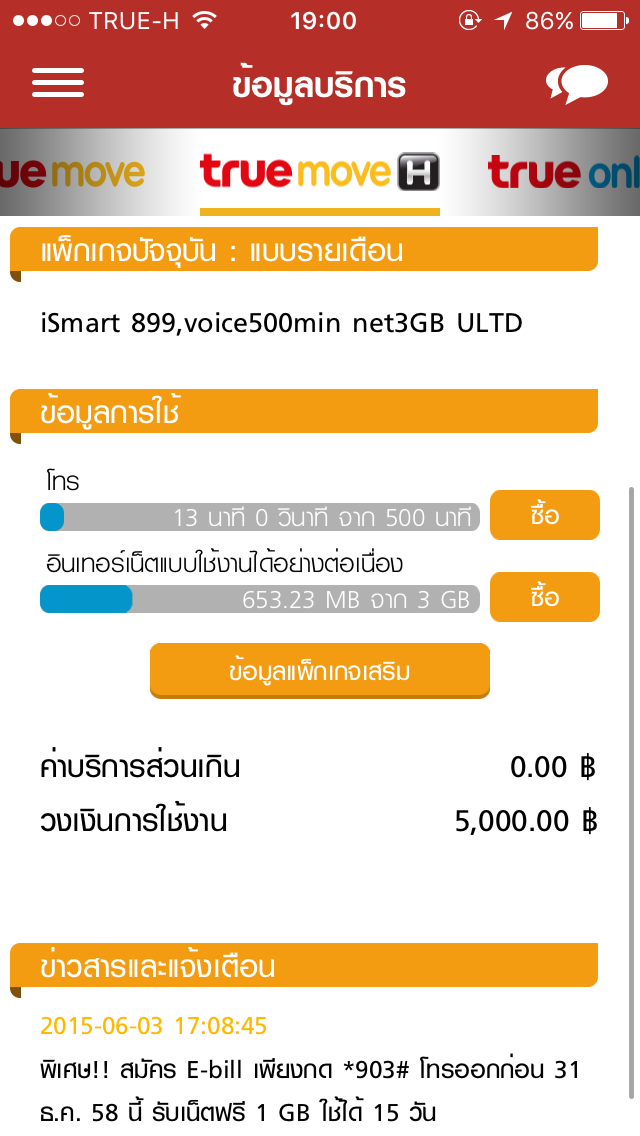Open the hamburger menu
This screenshot has width=640, height=1136.
pyautogui.click(x=58, y=83)
